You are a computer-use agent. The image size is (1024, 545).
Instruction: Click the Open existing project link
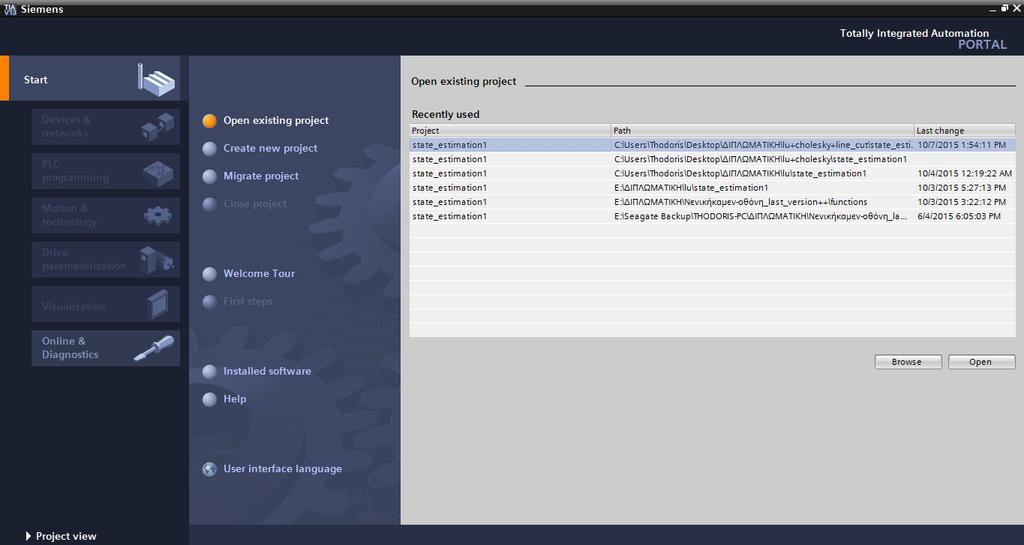276,120
